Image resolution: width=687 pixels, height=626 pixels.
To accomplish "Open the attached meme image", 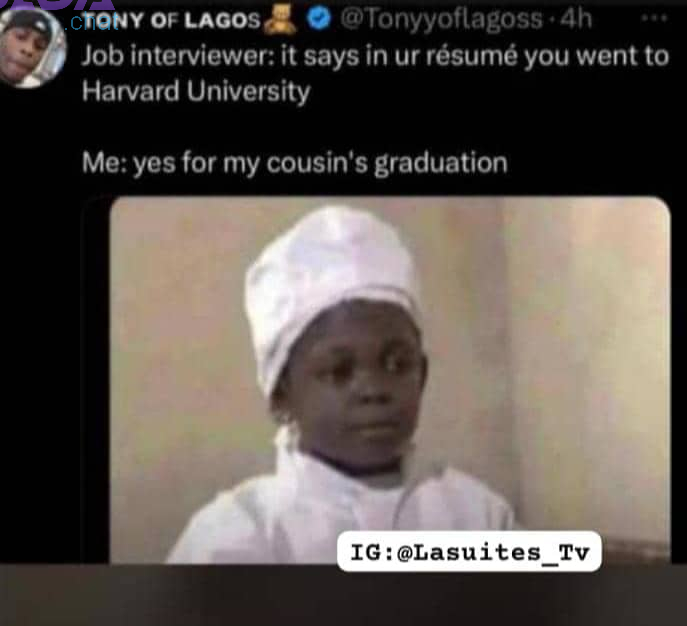I will click(x=390, y=380).
